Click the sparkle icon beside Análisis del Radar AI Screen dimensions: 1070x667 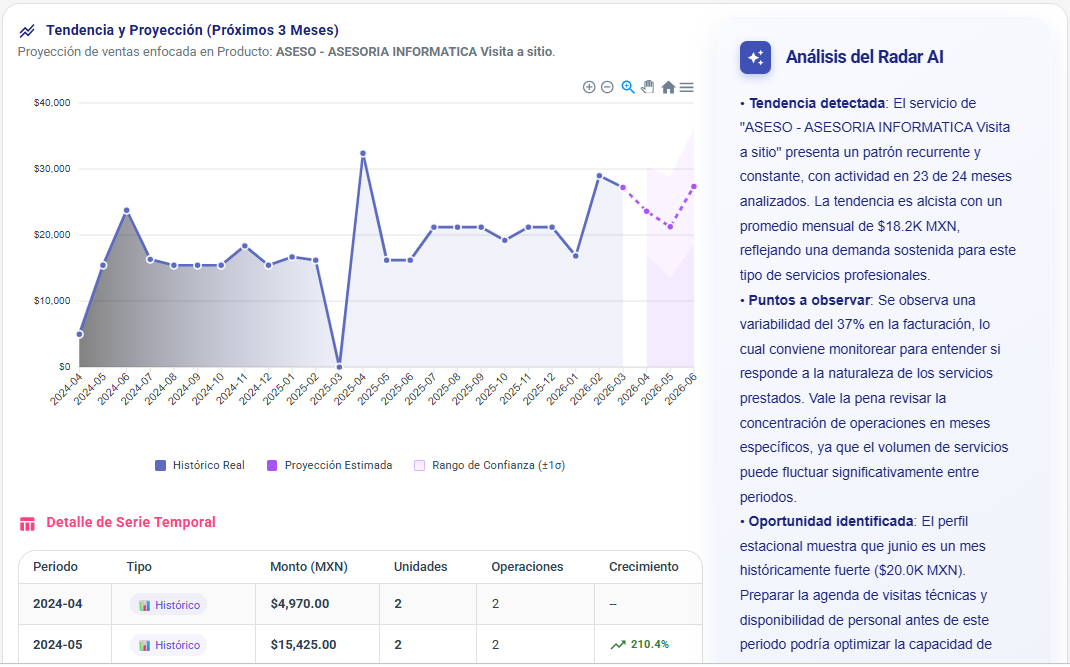(x=755, y=57)
